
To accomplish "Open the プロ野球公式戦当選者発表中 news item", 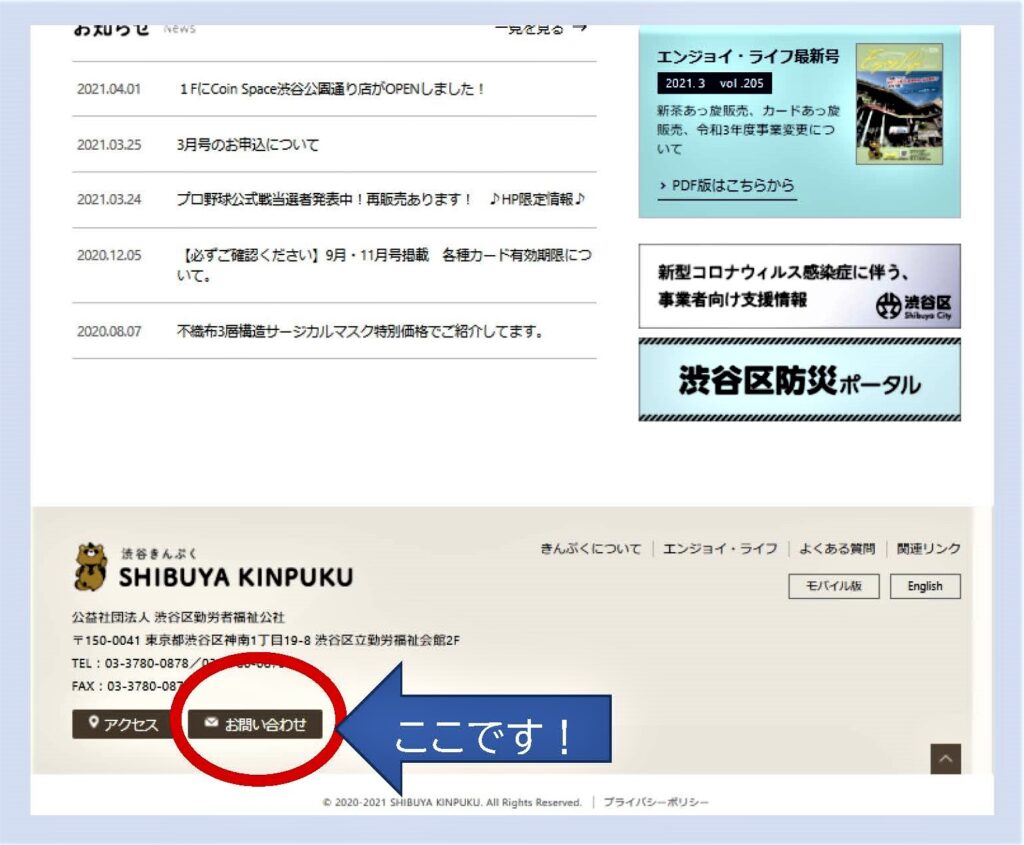I will coord(381,199).
